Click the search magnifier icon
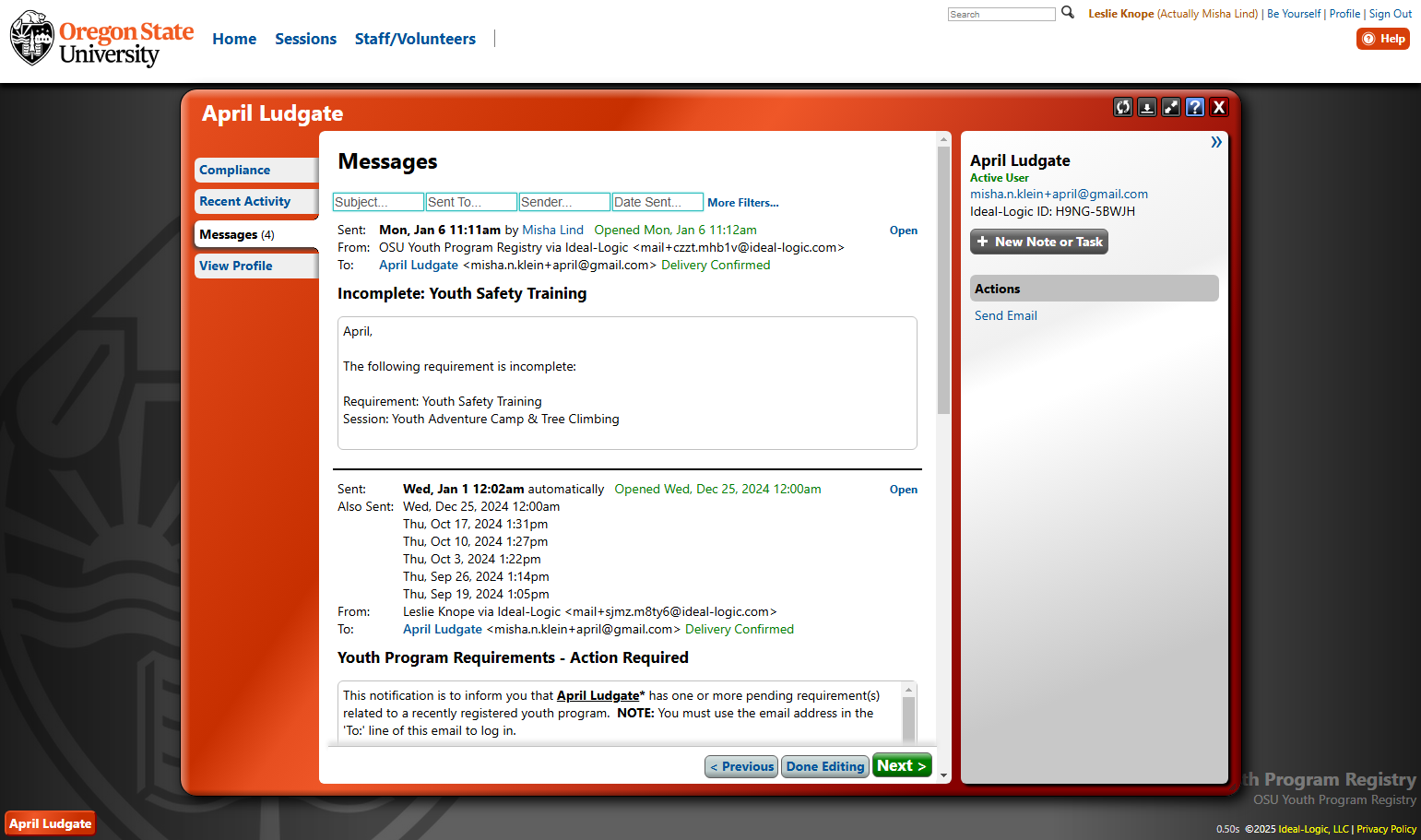1421x840 pixels. [x=1068, y=13]
